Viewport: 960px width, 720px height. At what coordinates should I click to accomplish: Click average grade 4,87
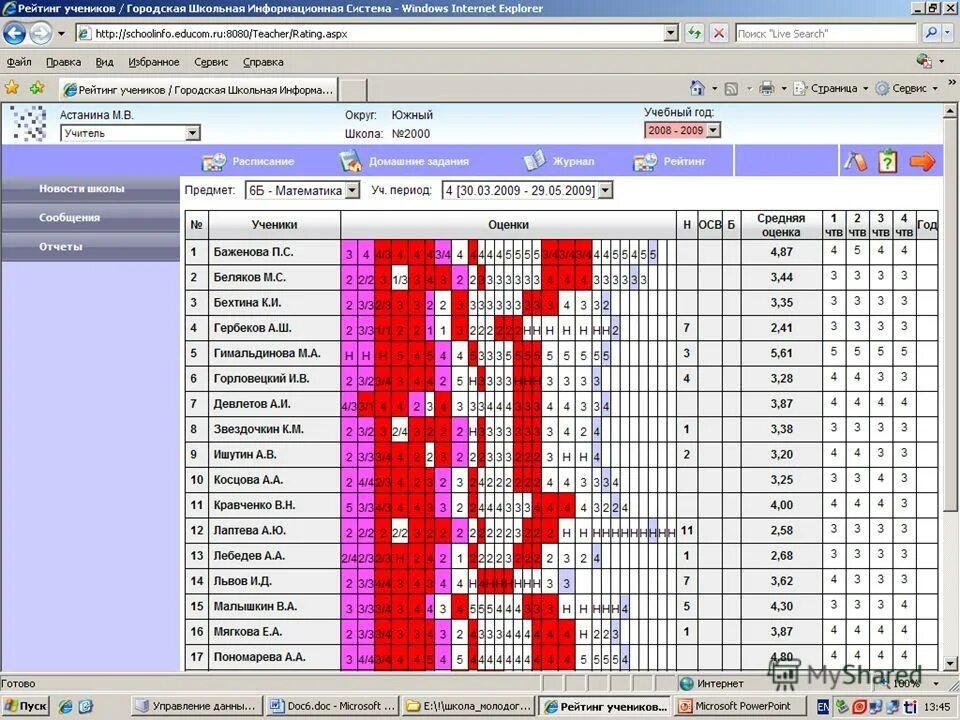782,252
